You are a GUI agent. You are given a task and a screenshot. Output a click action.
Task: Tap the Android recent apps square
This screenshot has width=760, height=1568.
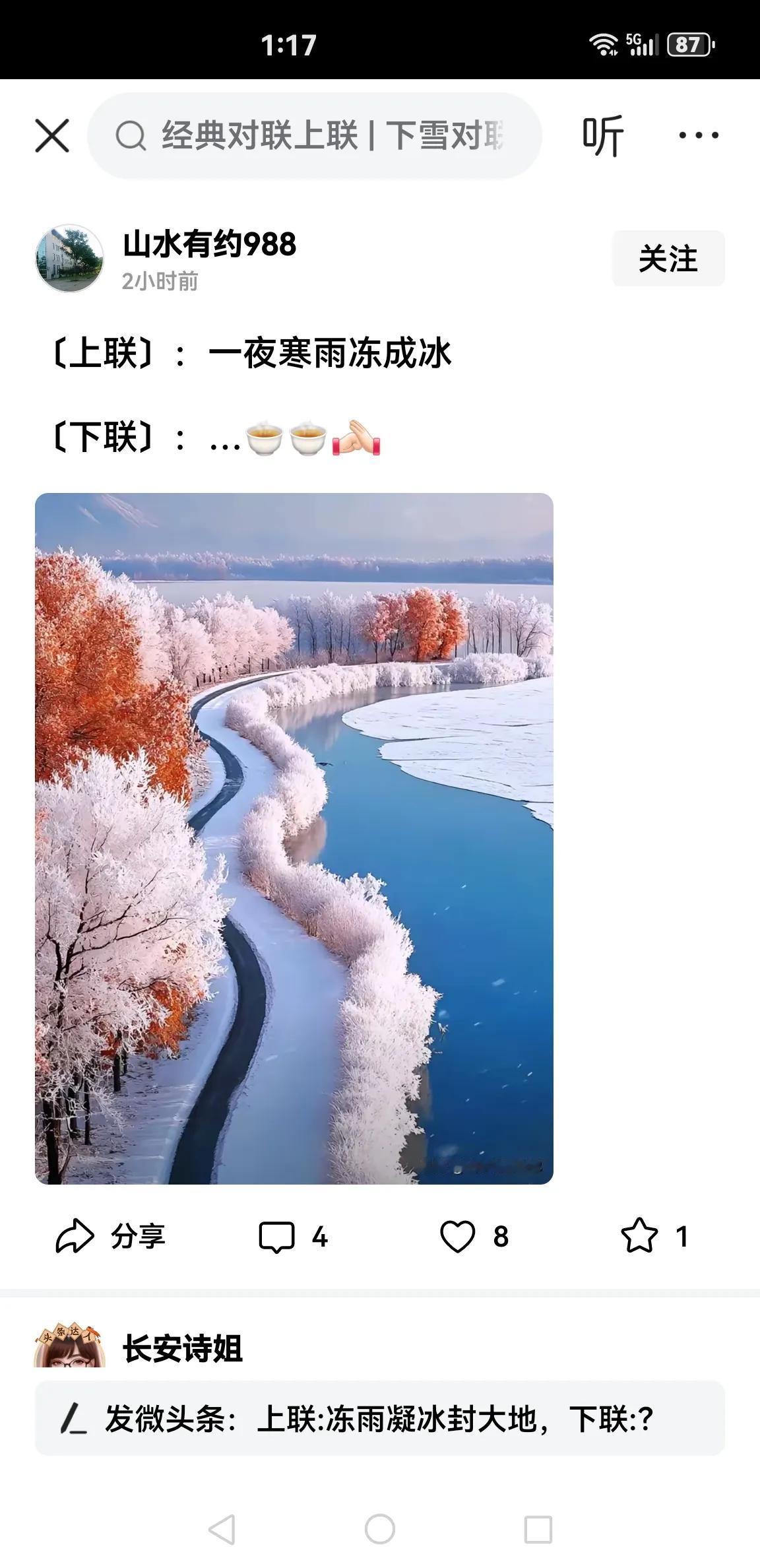click(538, 1529)
